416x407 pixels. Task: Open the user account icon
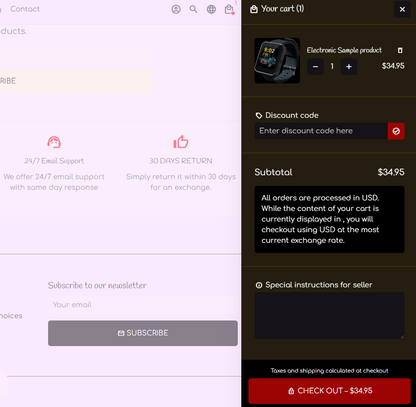click(176, 9)
